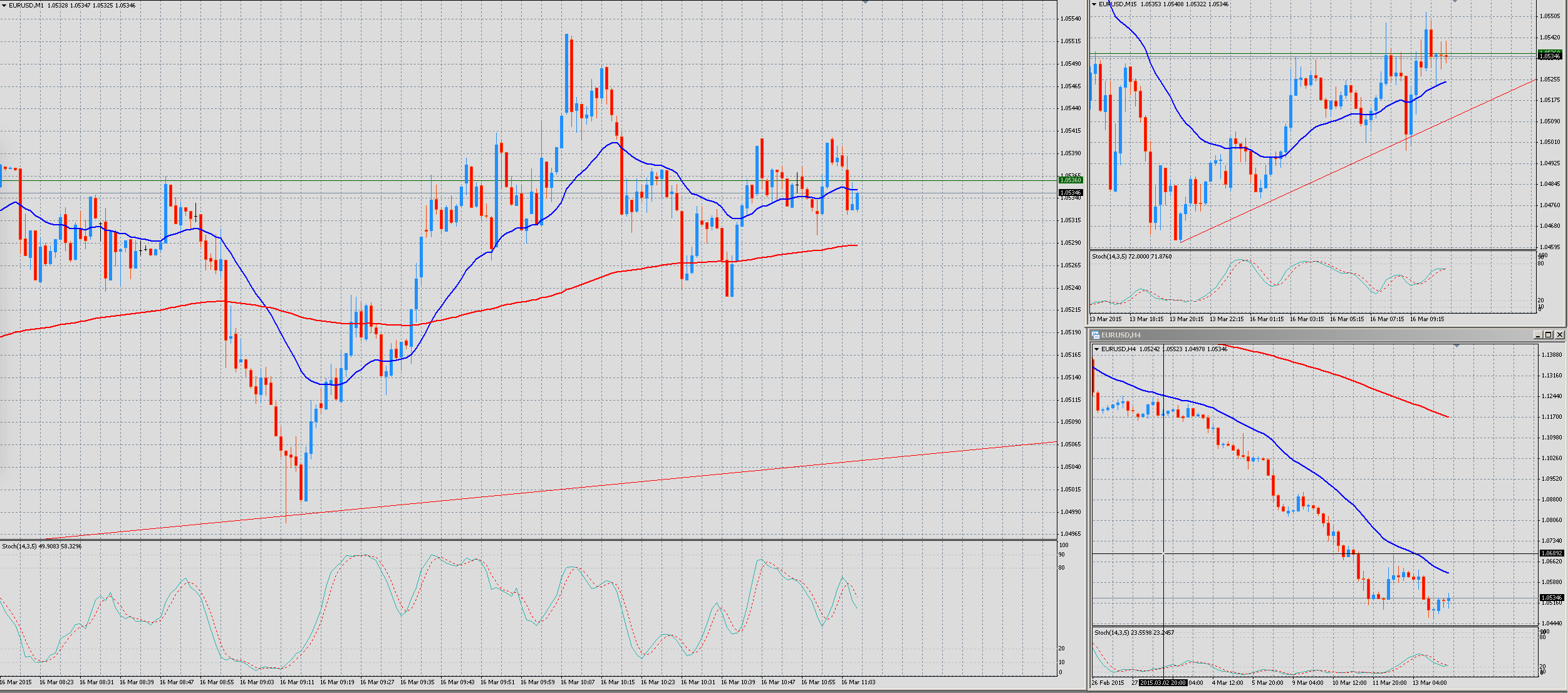Image resolution: width=1568 pixels, height=693 pixels.
Task: Minimize the EURUSD,H4 chart window
Action: pos(1537,335)
